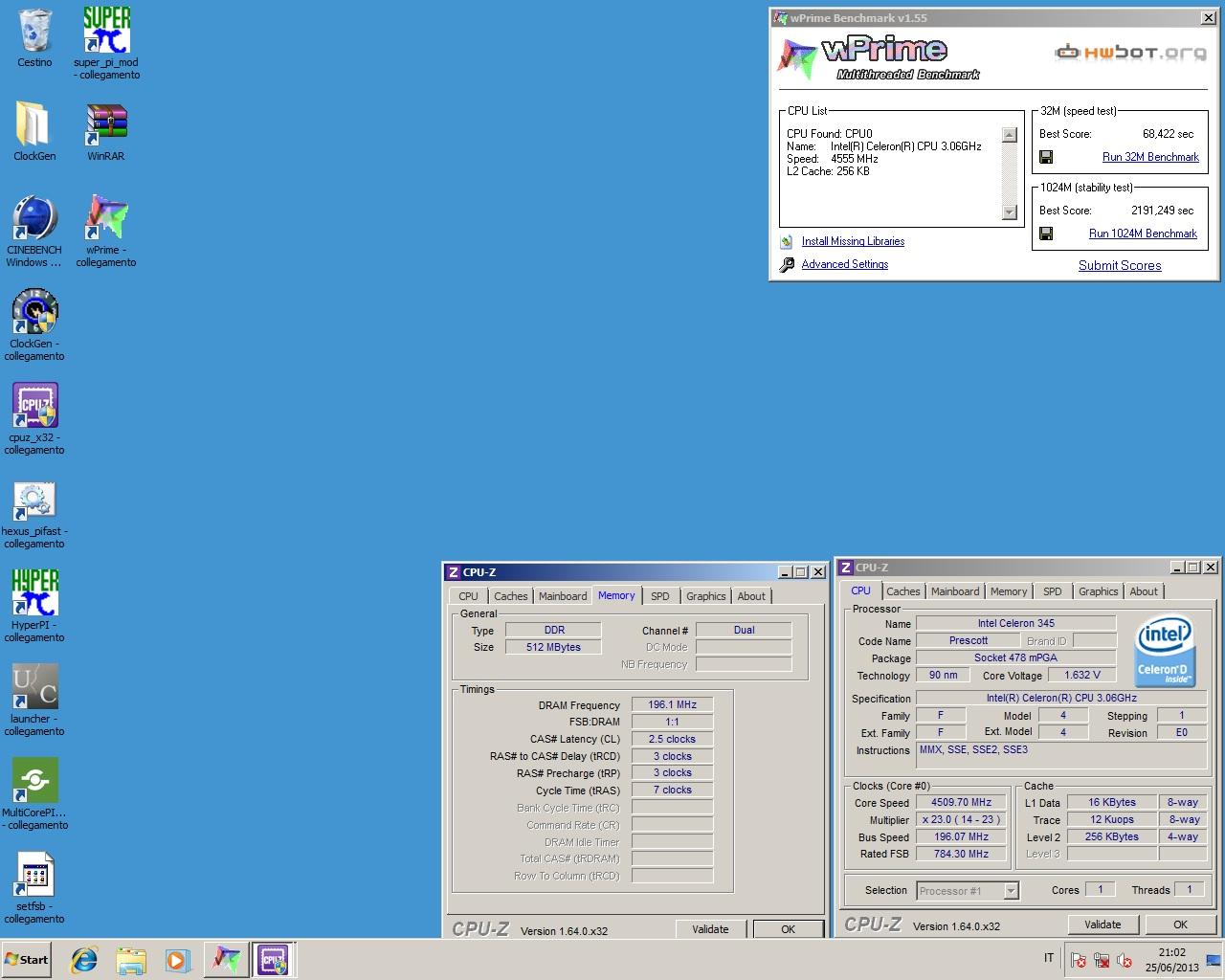The height and width of the screenshot is (980, 1225).
Task: Click the CAS# Latency 2.5 clocks value
Action: [x=672, y=740]
